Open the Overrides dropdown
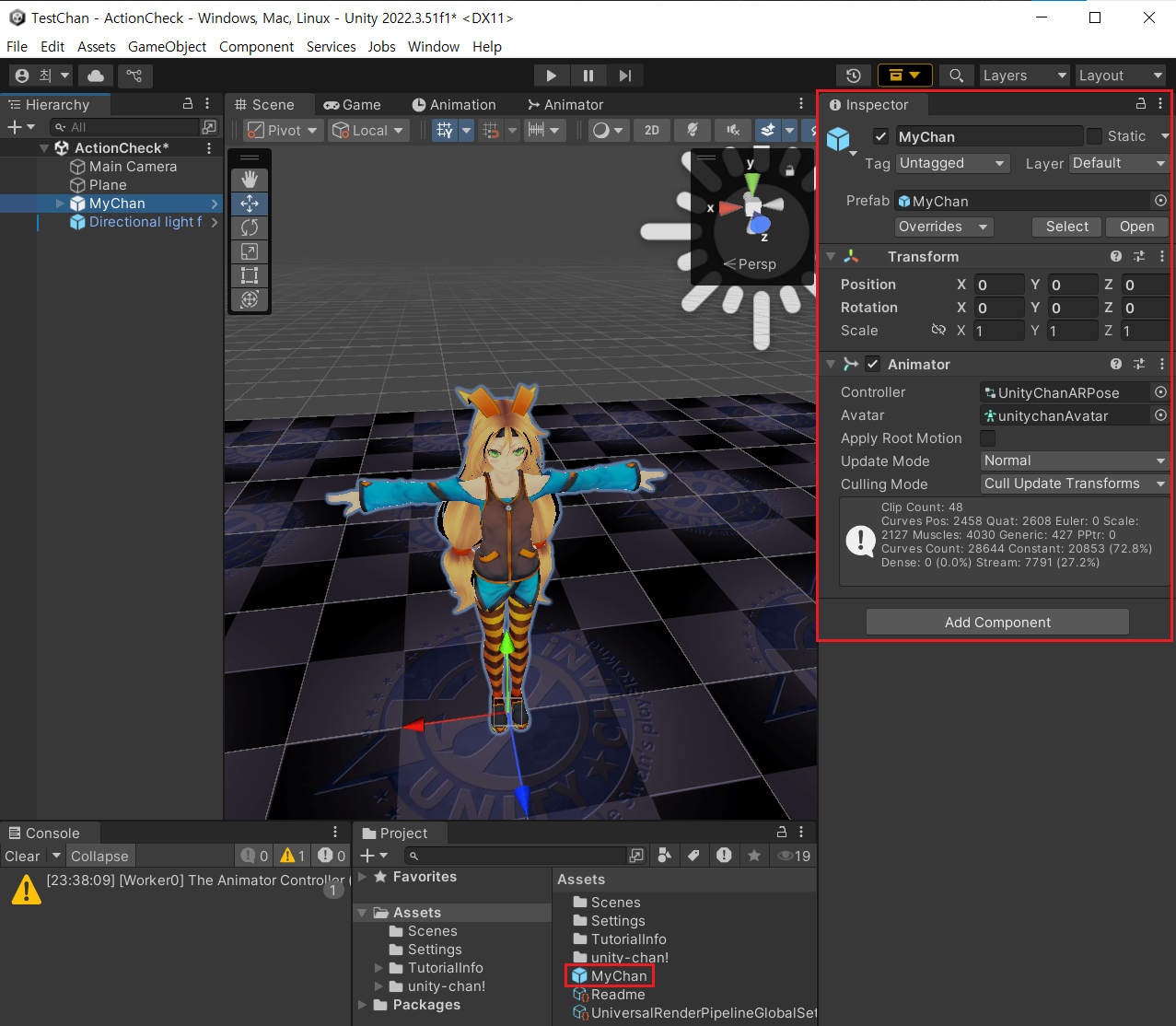 click(944, 227)
